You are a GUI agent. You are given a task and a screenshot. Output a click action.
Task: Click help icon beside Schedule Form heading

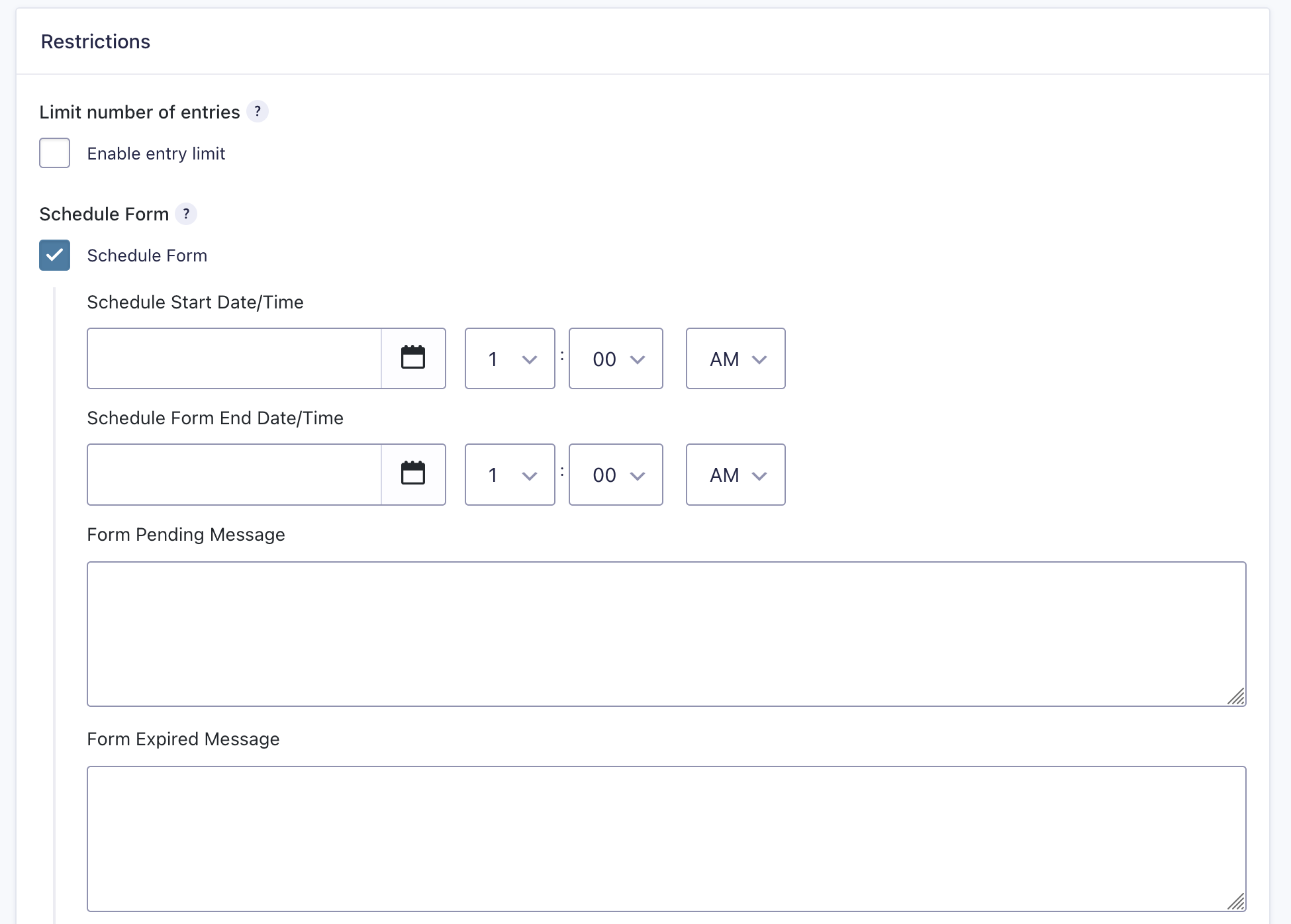coord(186,214)
